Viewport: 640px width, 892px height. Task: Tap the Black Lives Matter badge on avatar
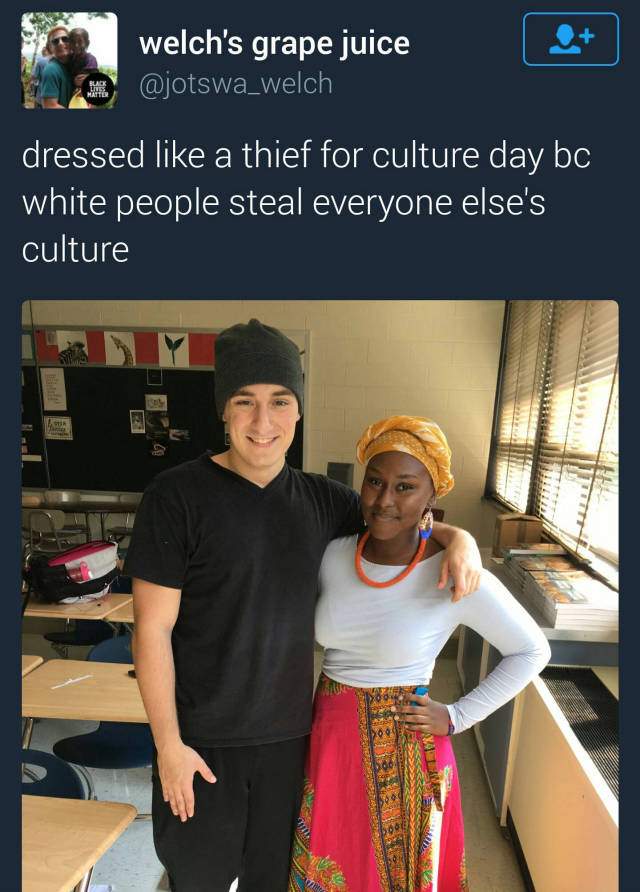click(98, 90)
